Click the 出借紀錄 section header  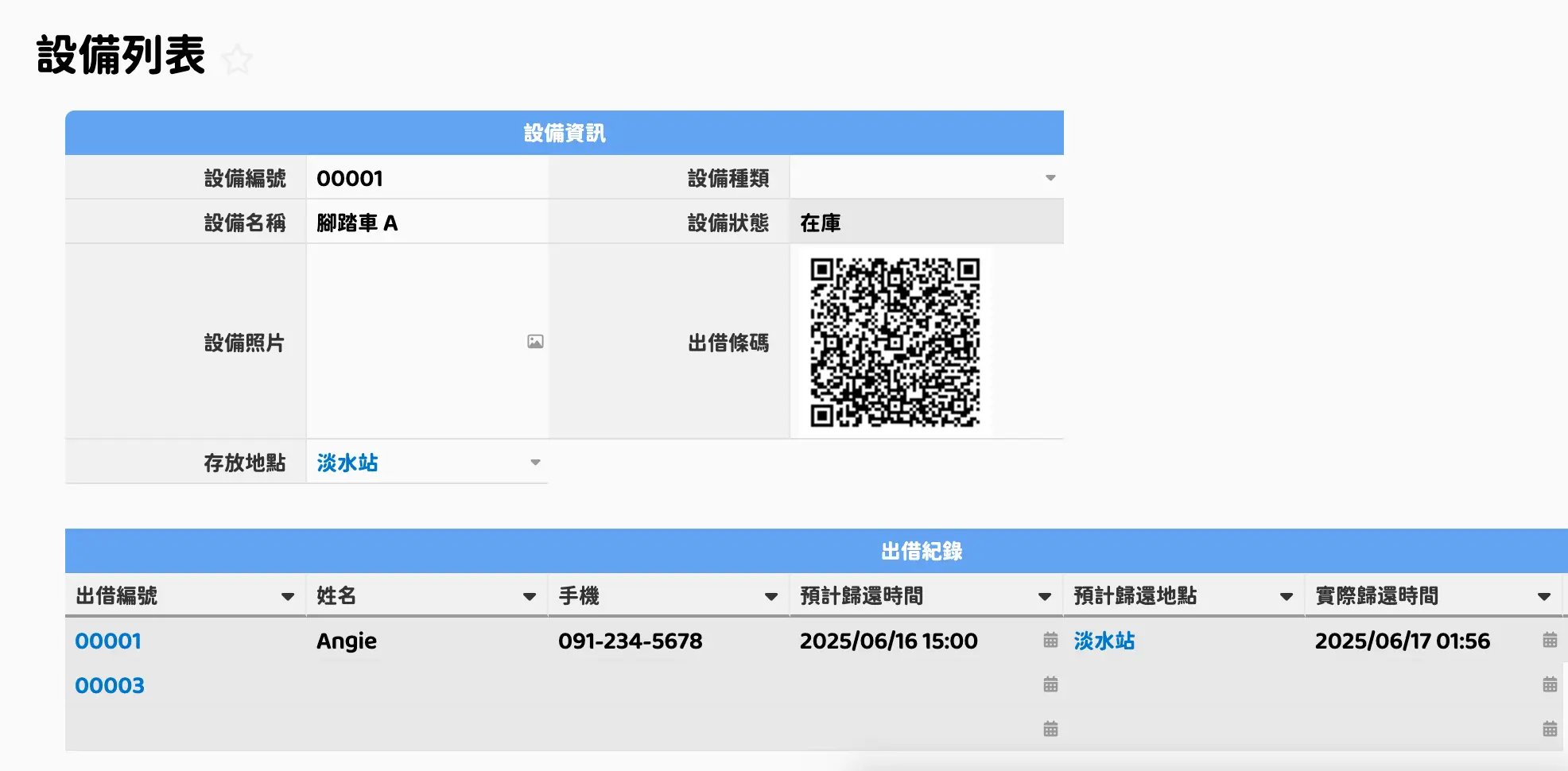point(817,551)
